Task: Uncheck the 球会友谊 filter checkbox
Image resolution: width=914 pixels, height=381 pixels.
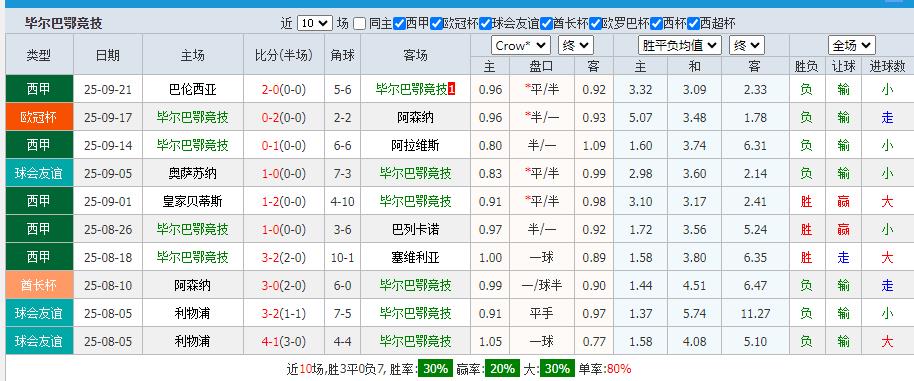Action: pos(486,24)
